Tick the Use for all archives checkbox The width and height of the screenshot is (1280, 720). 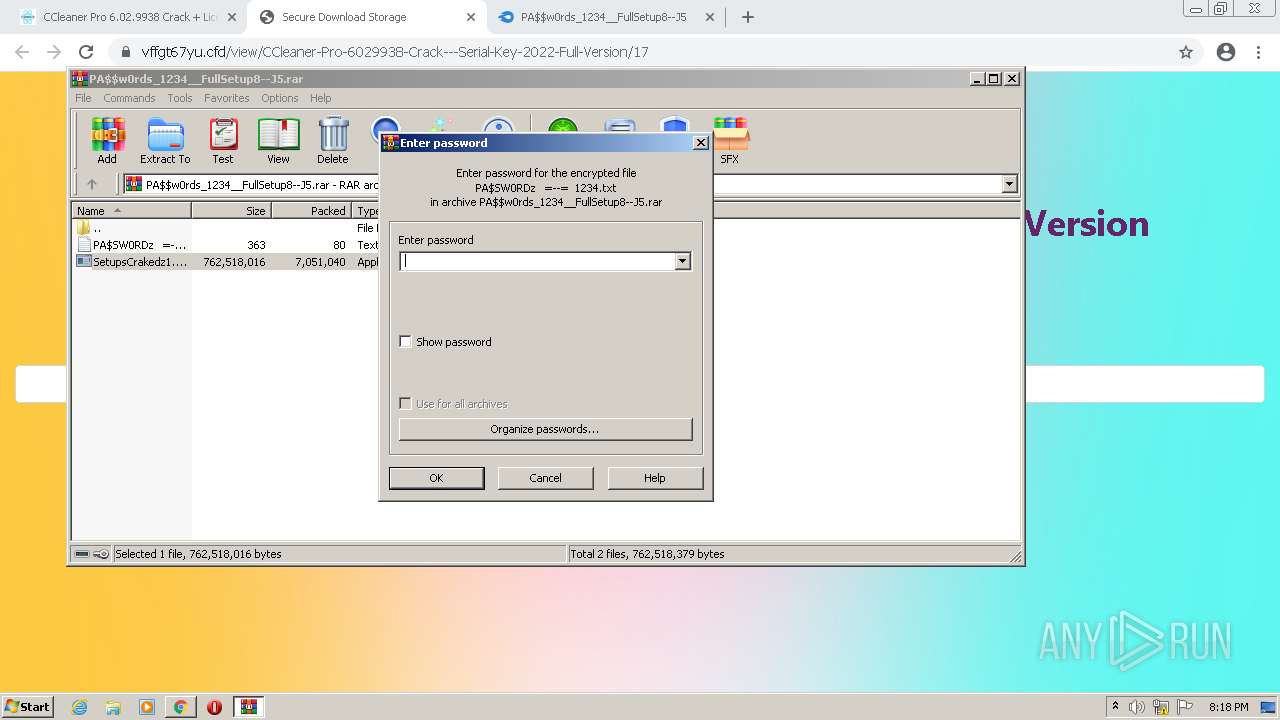[x=405, y=404]
